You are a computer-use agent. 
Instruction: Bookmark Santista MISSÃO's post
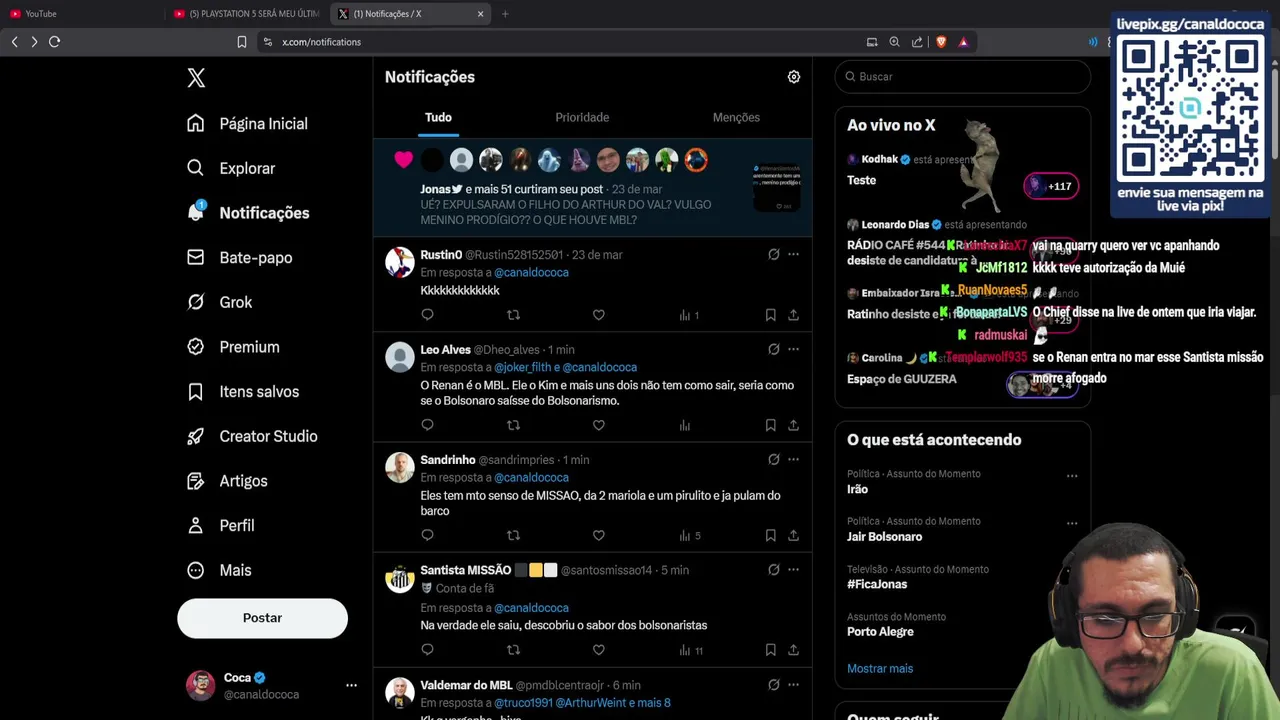pyautogui.click(x=770, y=650)
